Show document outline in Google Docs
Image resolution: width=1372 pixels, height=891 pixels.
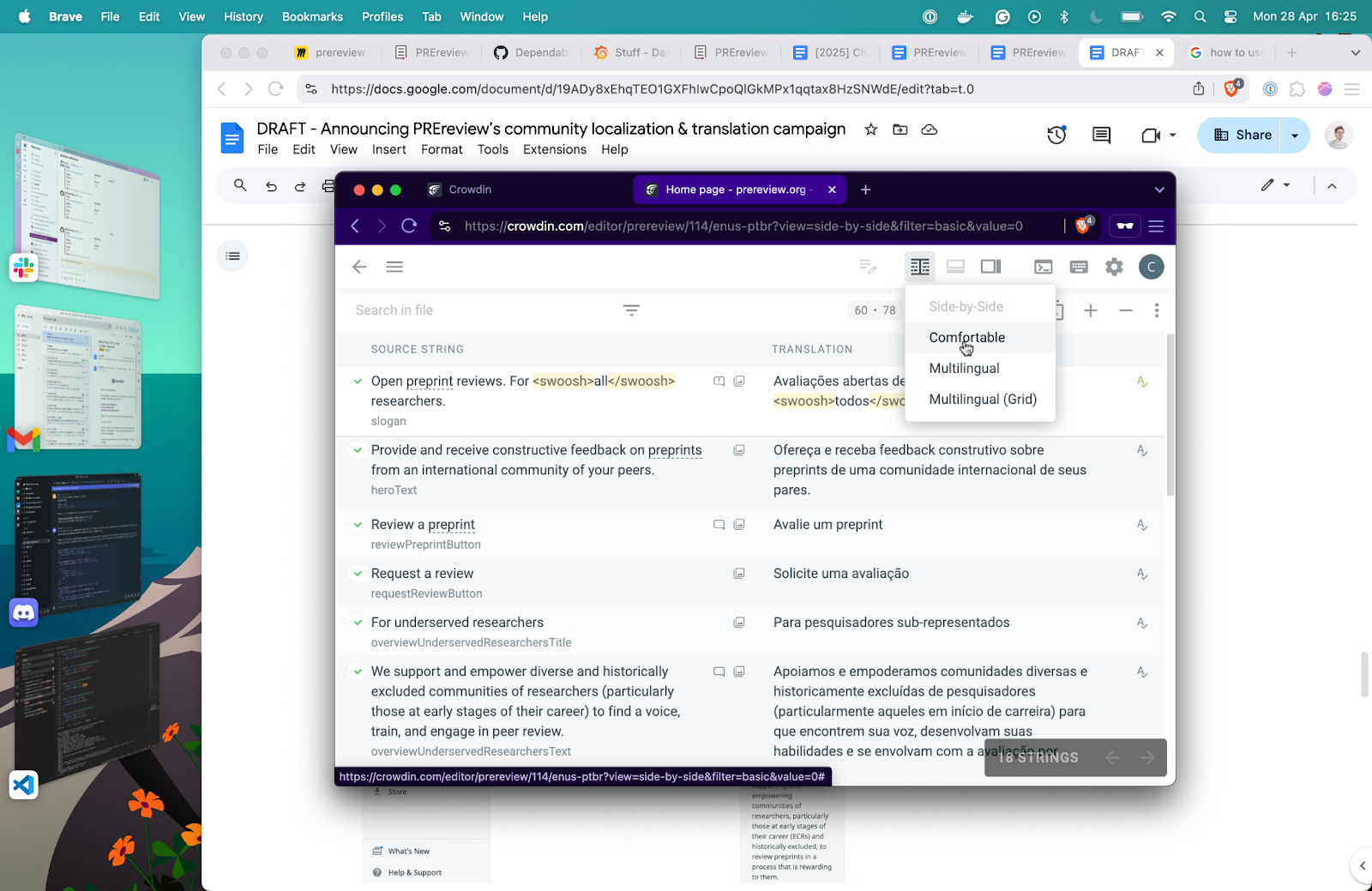point(232,256)
